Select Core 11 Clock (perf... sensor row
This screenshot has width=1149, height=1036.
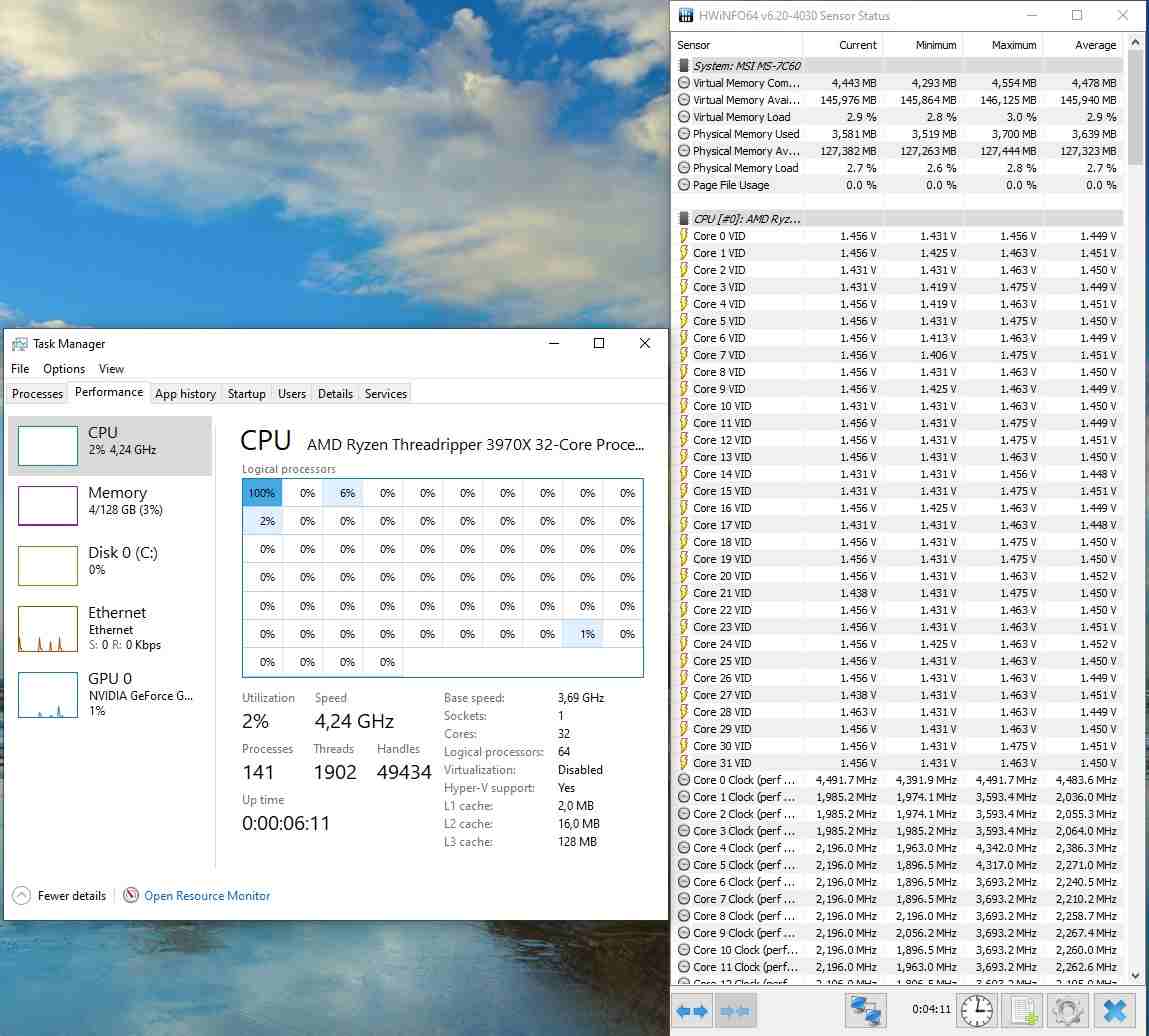898,967
